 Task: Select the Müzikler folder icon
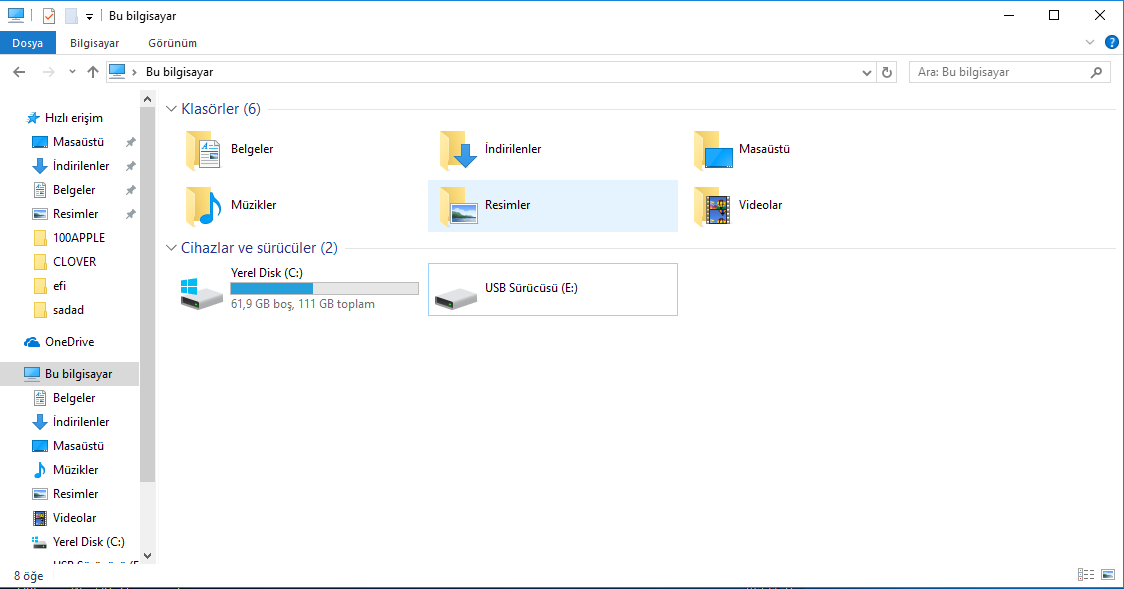click(204, 206)
